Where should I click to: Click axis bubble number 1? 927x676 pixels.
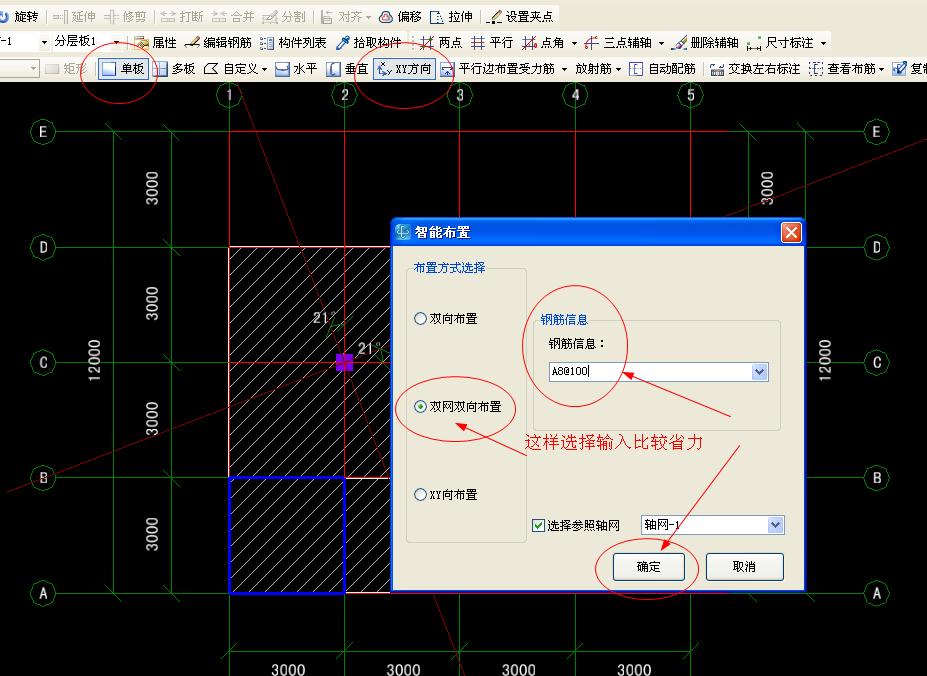point(229,95)
